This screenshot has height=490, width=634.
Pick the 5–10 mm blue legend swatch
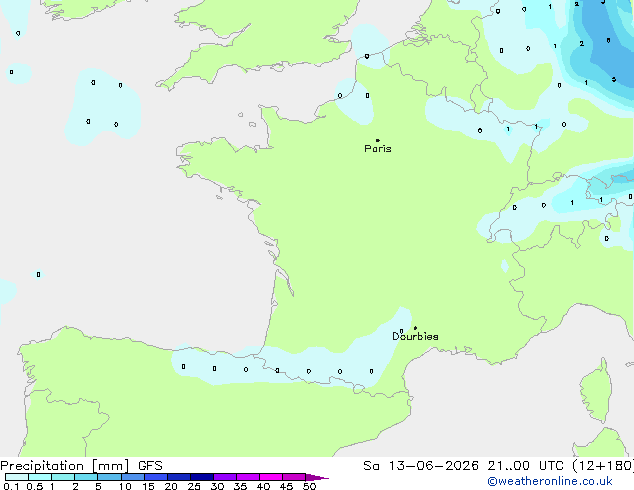point(110,477)
